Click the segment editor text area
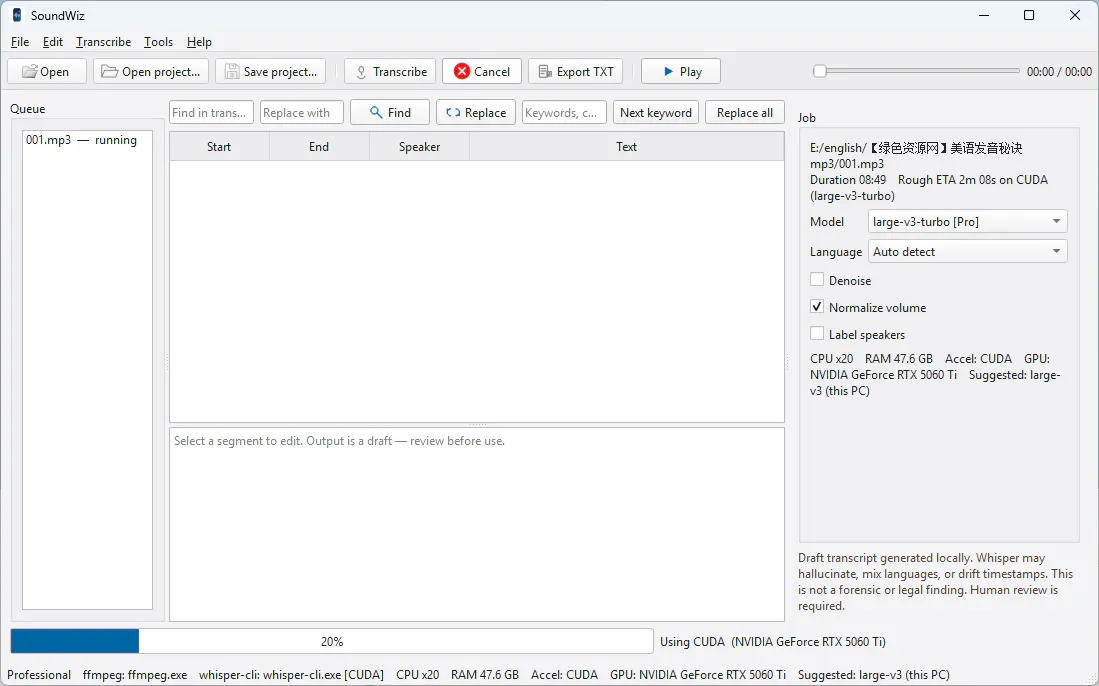Image resolution: width=1099 pixels, height=686 pixels. 477,524
